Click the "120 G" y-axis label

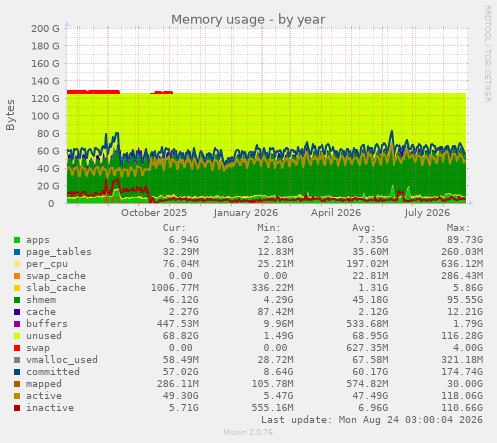(x=45, y=99)
